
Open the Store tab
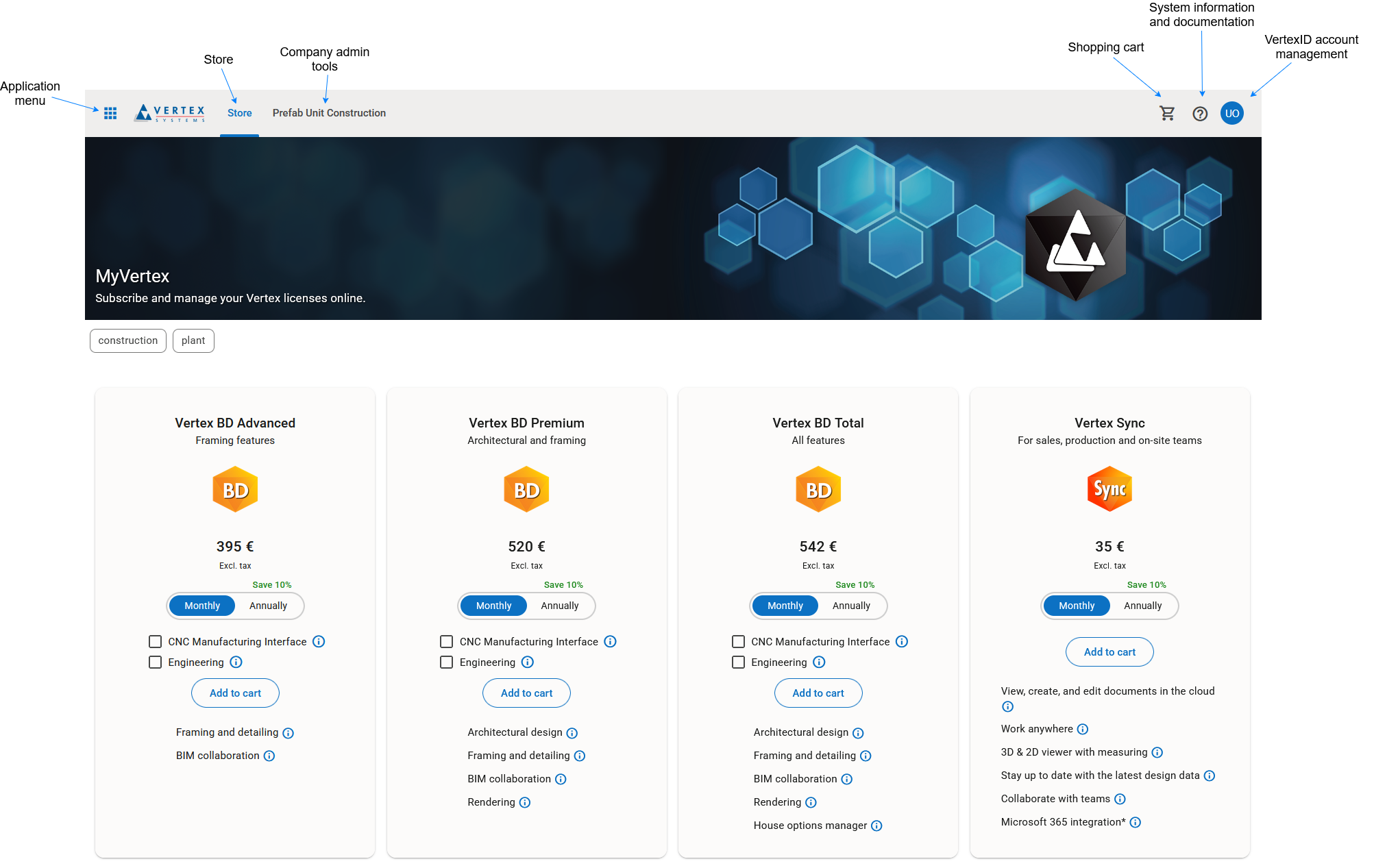click(x=240, y=113)
